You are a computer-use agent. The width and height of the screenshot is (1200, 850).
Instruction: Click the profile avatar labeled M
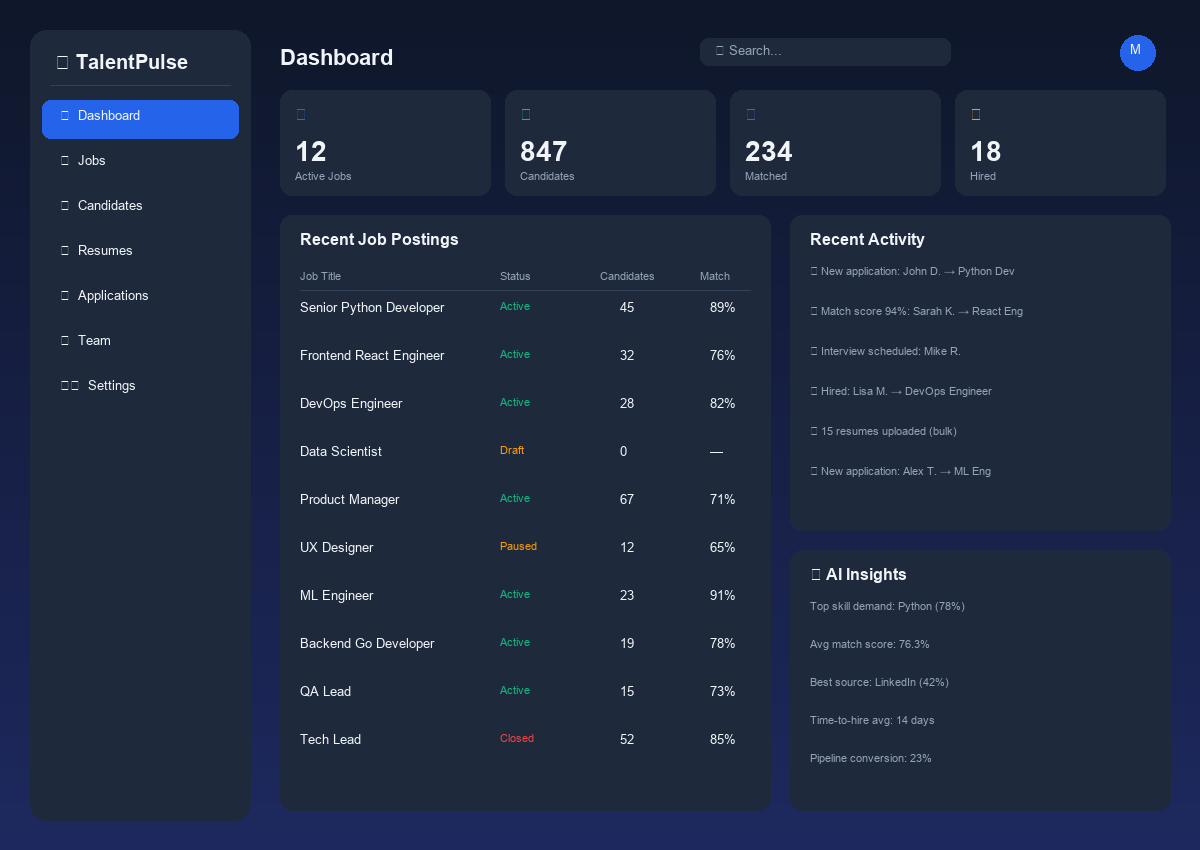(x=1138, y=53)
